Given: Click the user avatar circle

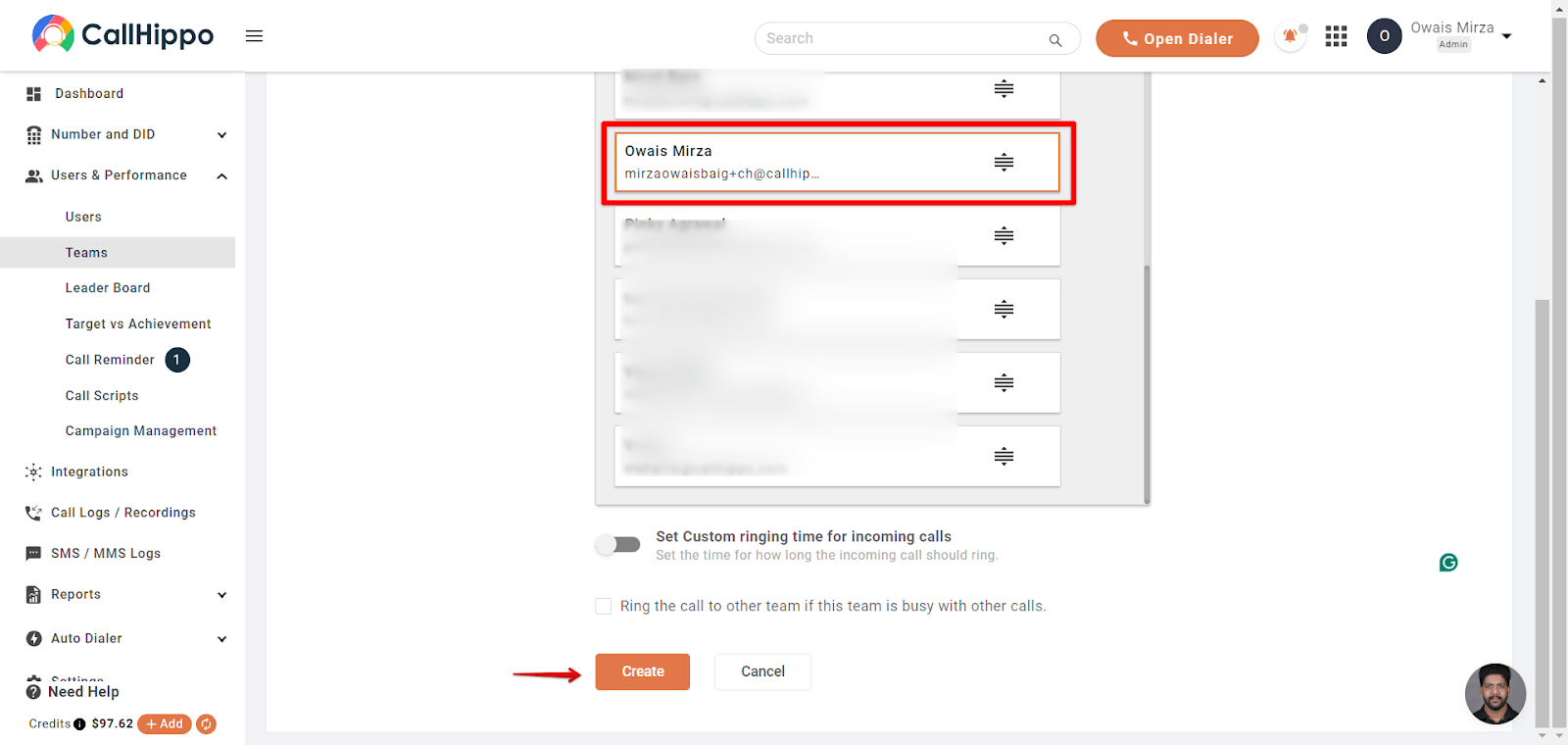Looking at the screenshot, I should click(x=1384, y=36).
